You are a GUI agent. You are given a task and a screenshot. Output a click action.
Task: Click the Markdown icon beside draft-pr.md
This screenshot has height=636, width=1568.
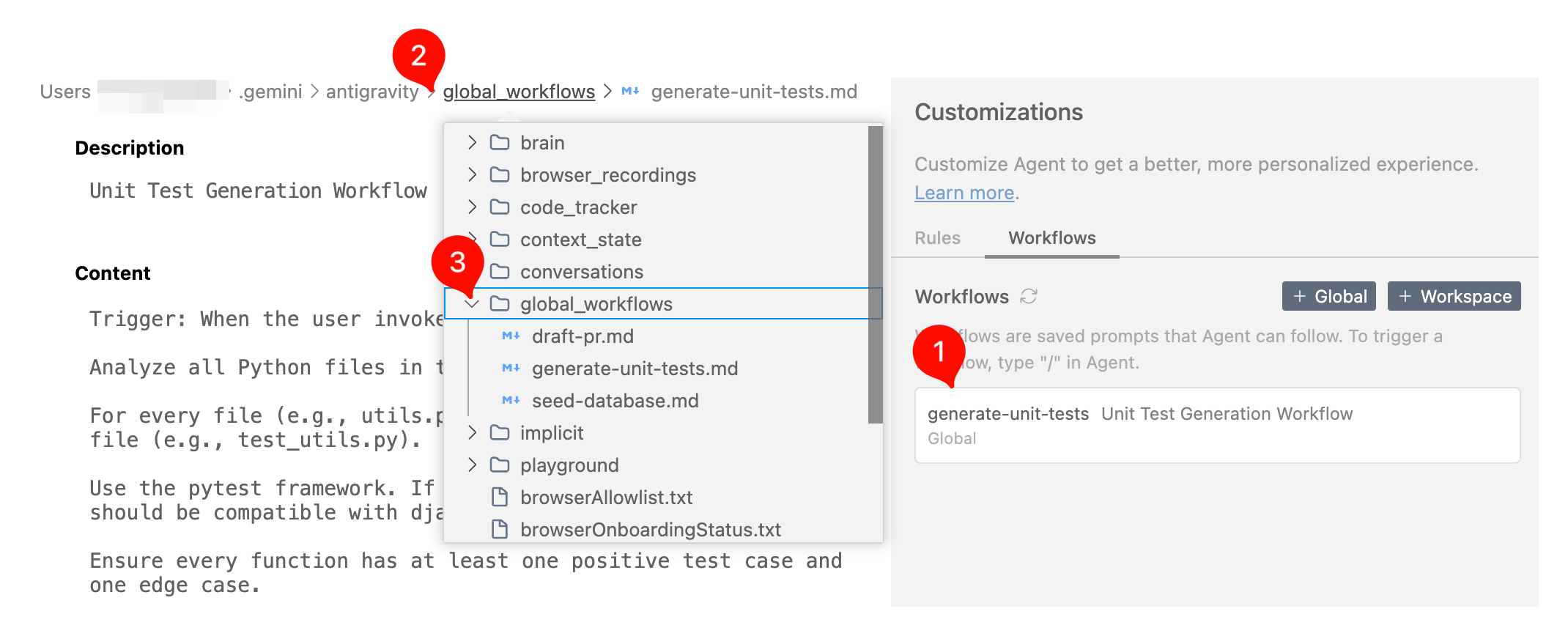511,336
